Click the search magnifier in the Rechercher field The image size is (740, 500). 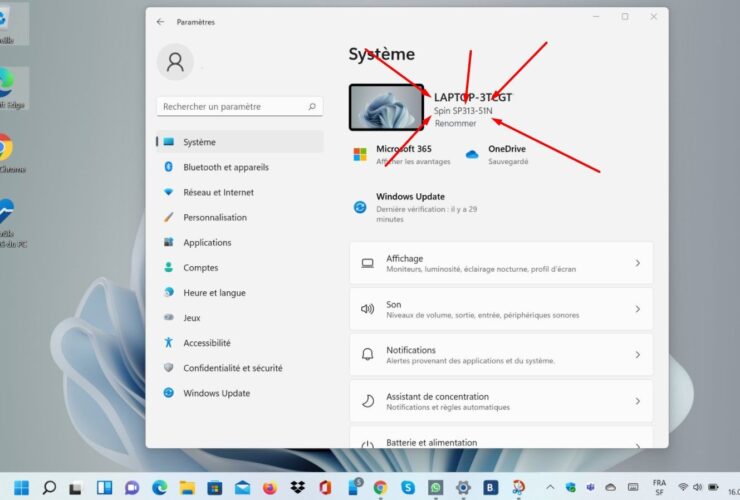tap(312, 106)
